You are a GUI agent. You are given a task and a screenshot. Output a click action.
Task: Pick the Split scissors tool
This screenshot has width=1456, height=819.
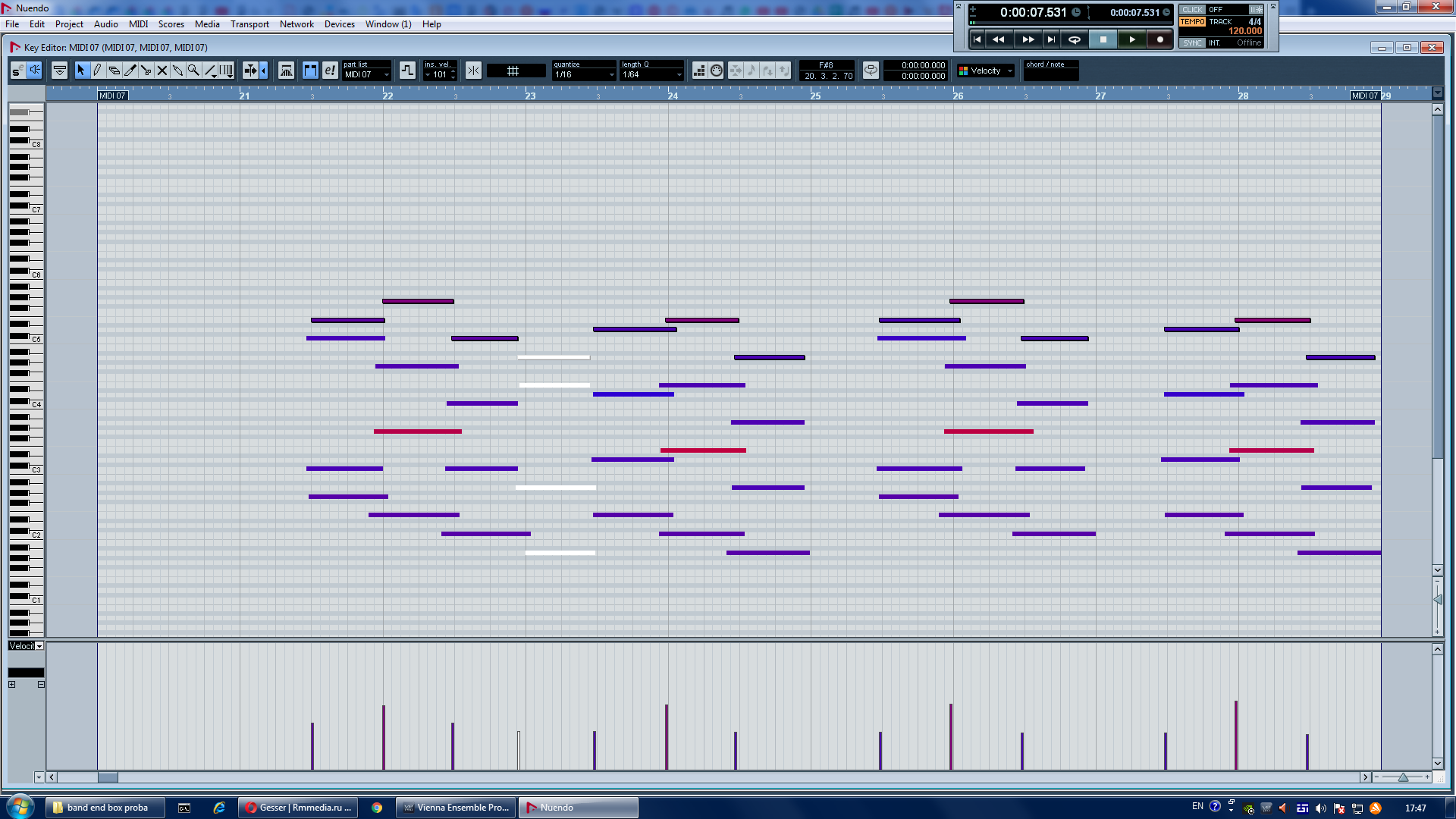click(146, 71)
